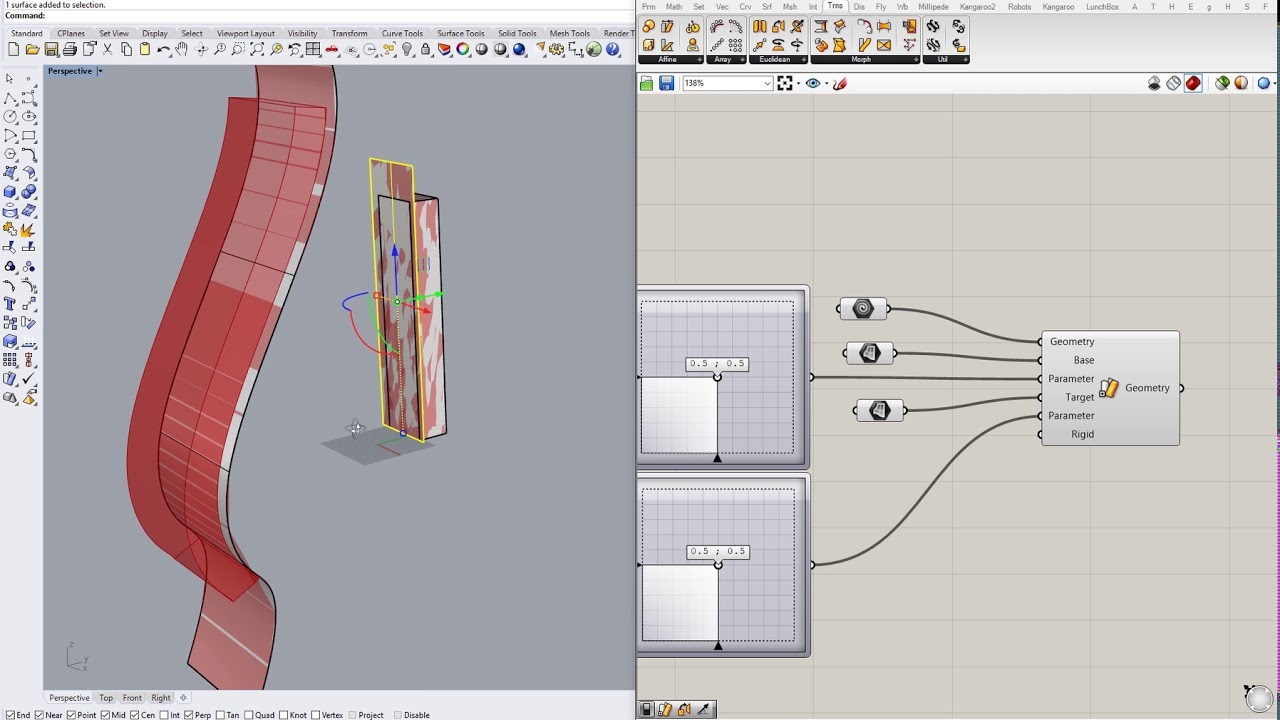Click the Grasshopper sketch brush icon
This screenshot has width=1280, height=720.
pos(840,83)
